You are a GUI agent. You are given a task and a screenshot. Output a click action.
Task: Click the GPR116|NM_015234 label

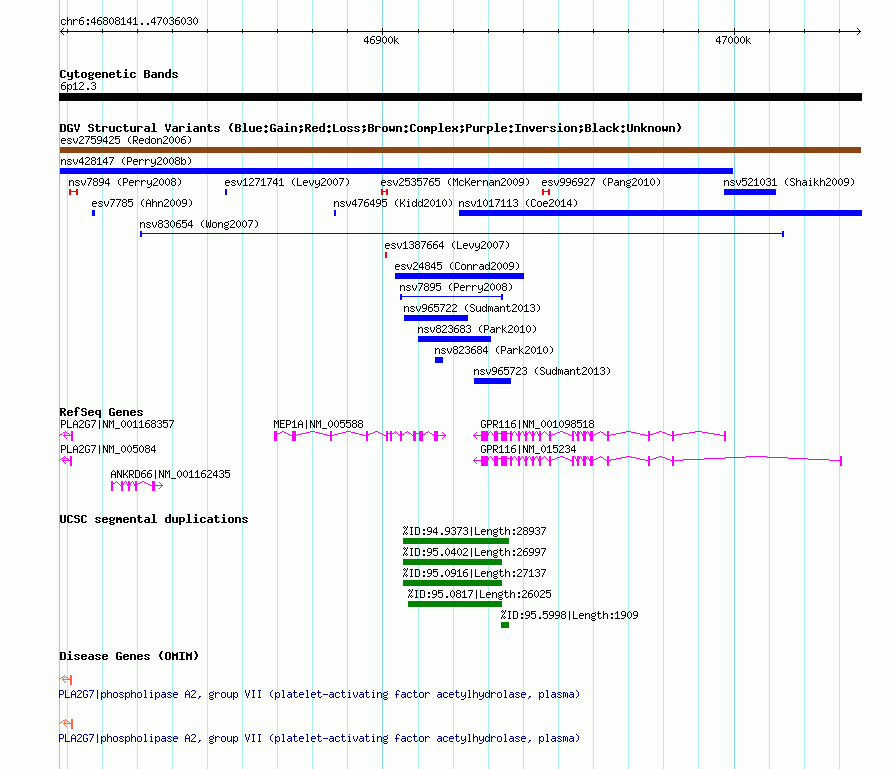(528, 449)
